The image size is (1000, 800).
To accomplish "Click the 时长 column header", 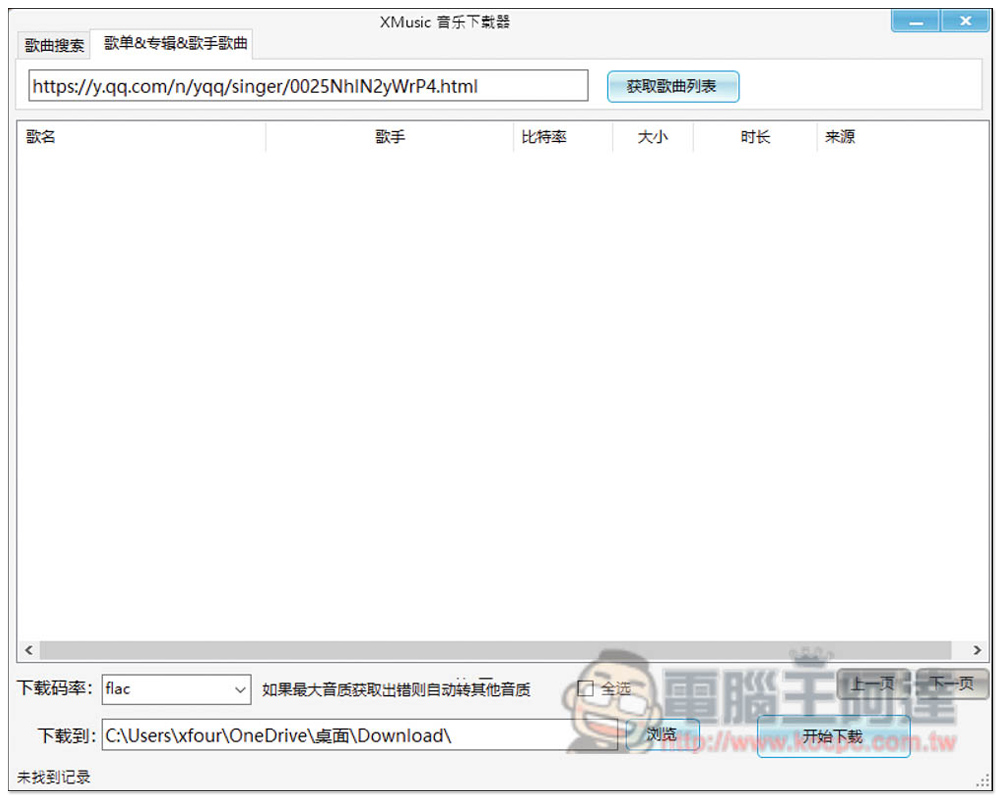I will pos(755,137).
